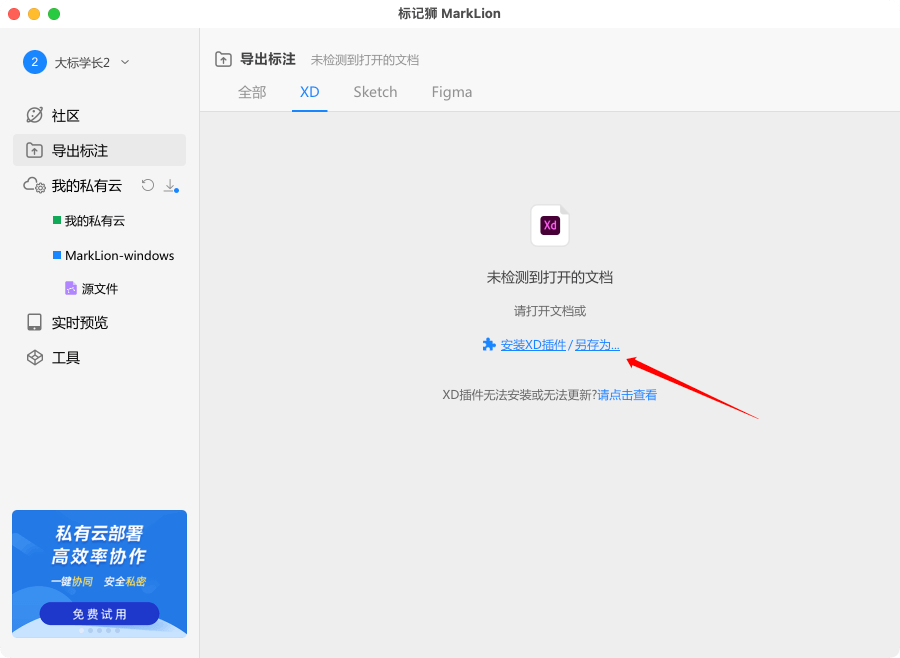Click the 另存为... link
900x658 pixels.
click(x=597, y=344)
